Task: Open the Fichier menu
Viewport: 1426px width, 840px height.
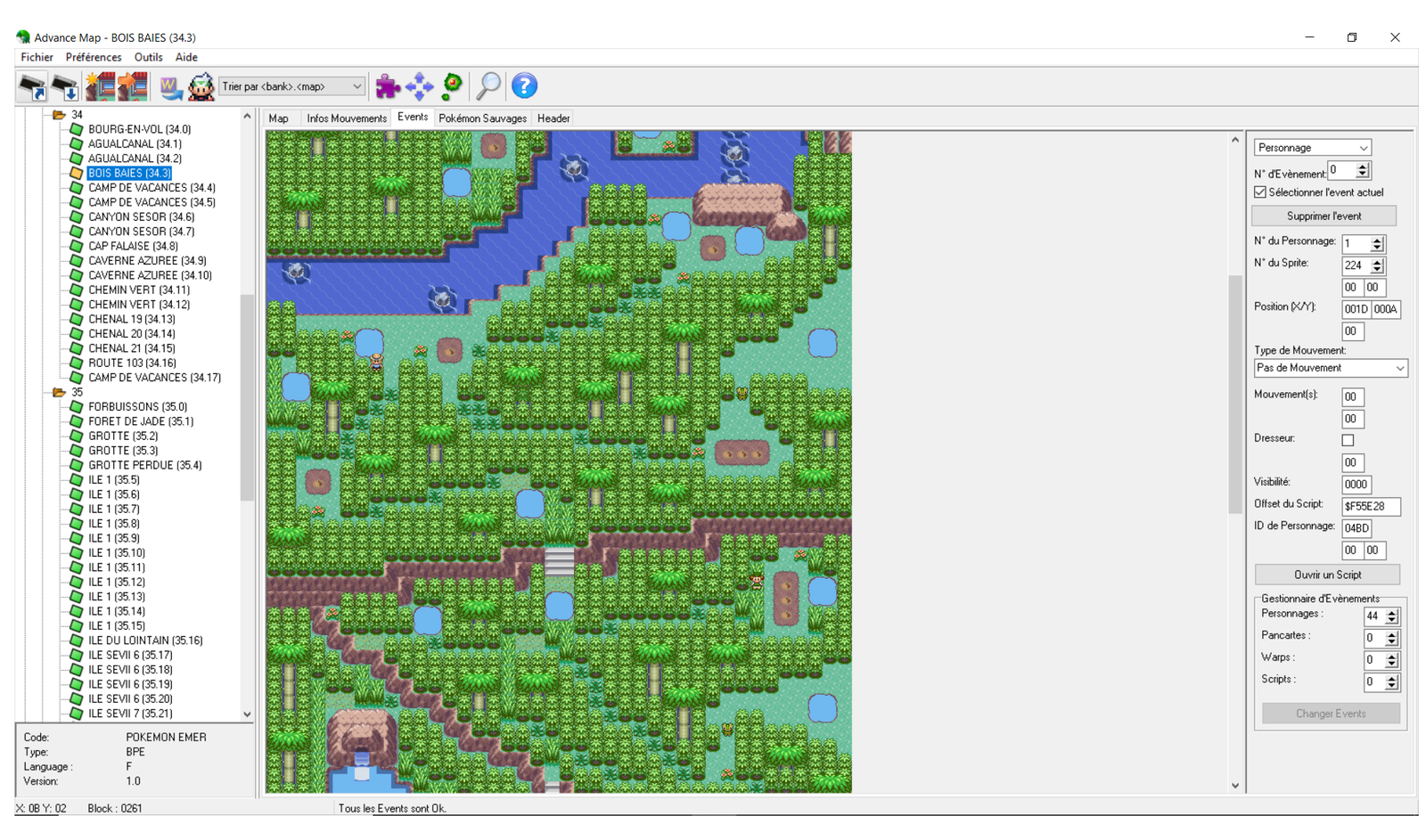Action: [x=37, y=57]
